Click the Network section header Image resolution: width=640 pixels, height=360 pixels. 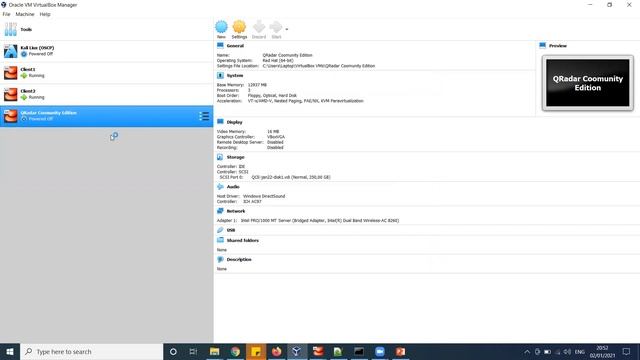click(236, 211)
